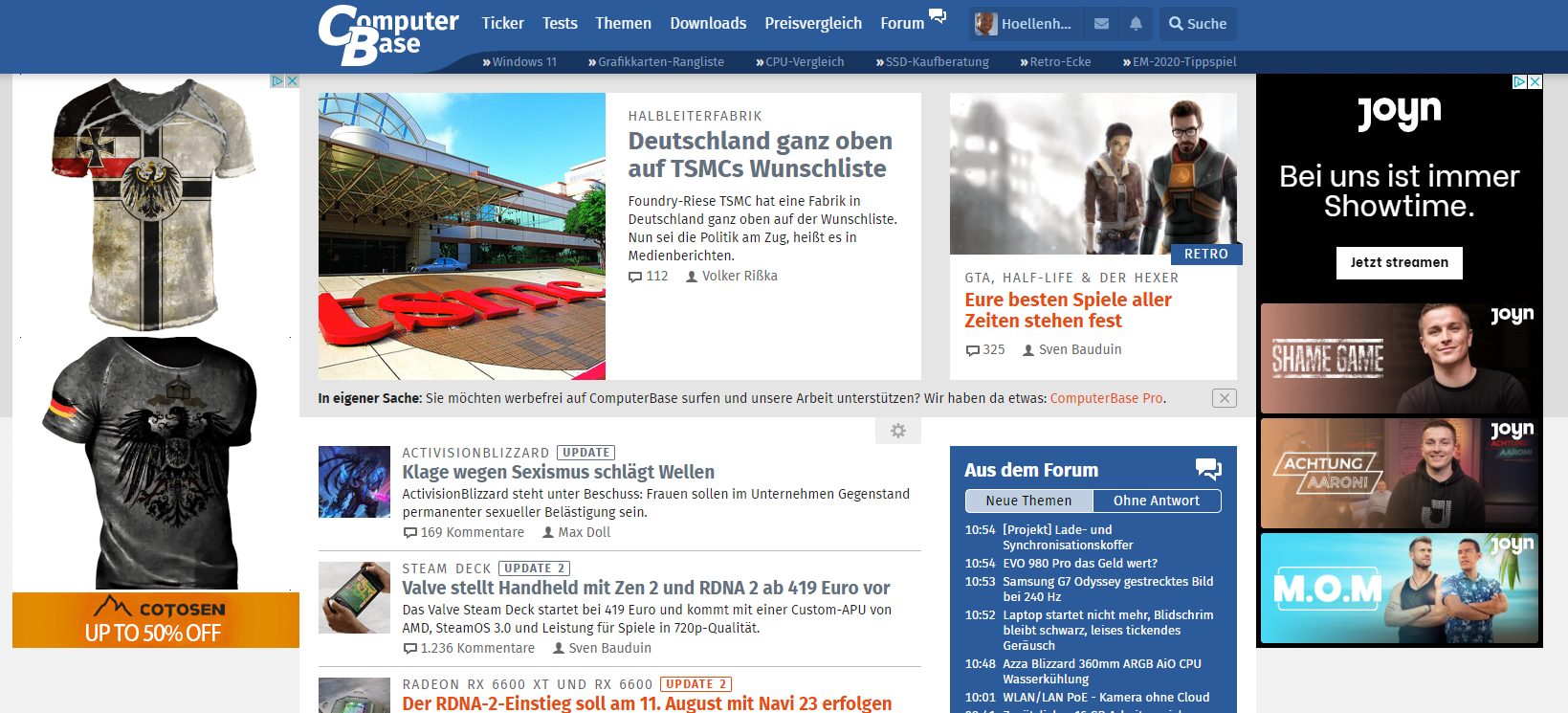The width and height of the screenshot is (1568, 713).
Task: Open forum thread Laptop startet nicht mehr
Action: (x=1108, y=630)
